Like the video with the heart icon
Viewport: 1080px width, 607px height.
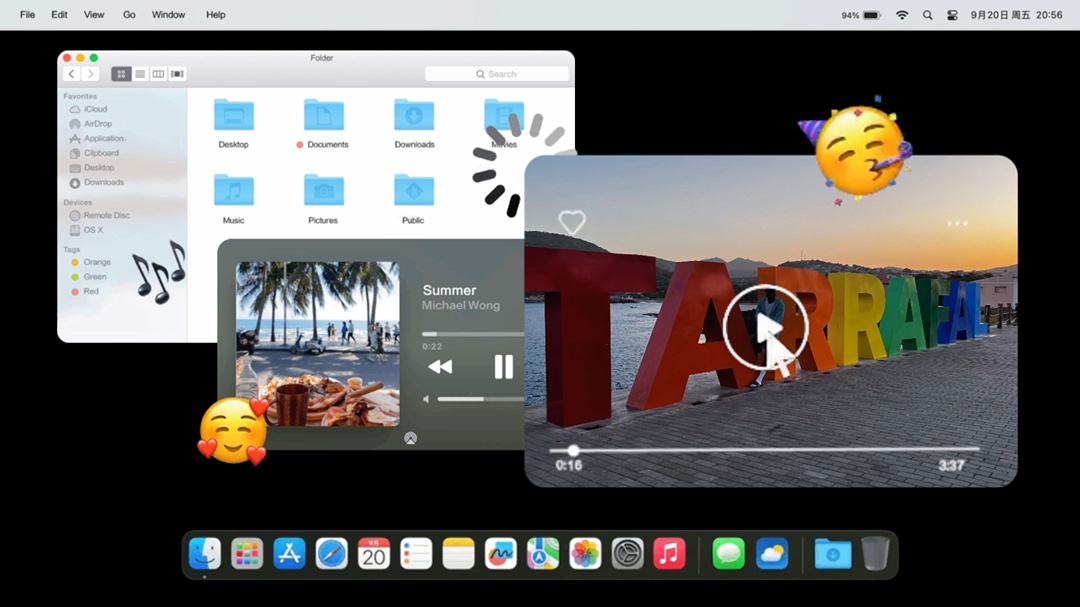click(x=572, y=222)
